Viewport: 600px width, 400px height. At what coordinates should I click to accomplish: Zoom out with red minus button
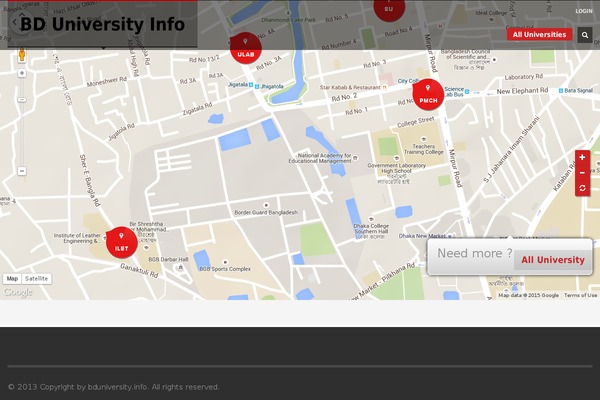[582, 173]
